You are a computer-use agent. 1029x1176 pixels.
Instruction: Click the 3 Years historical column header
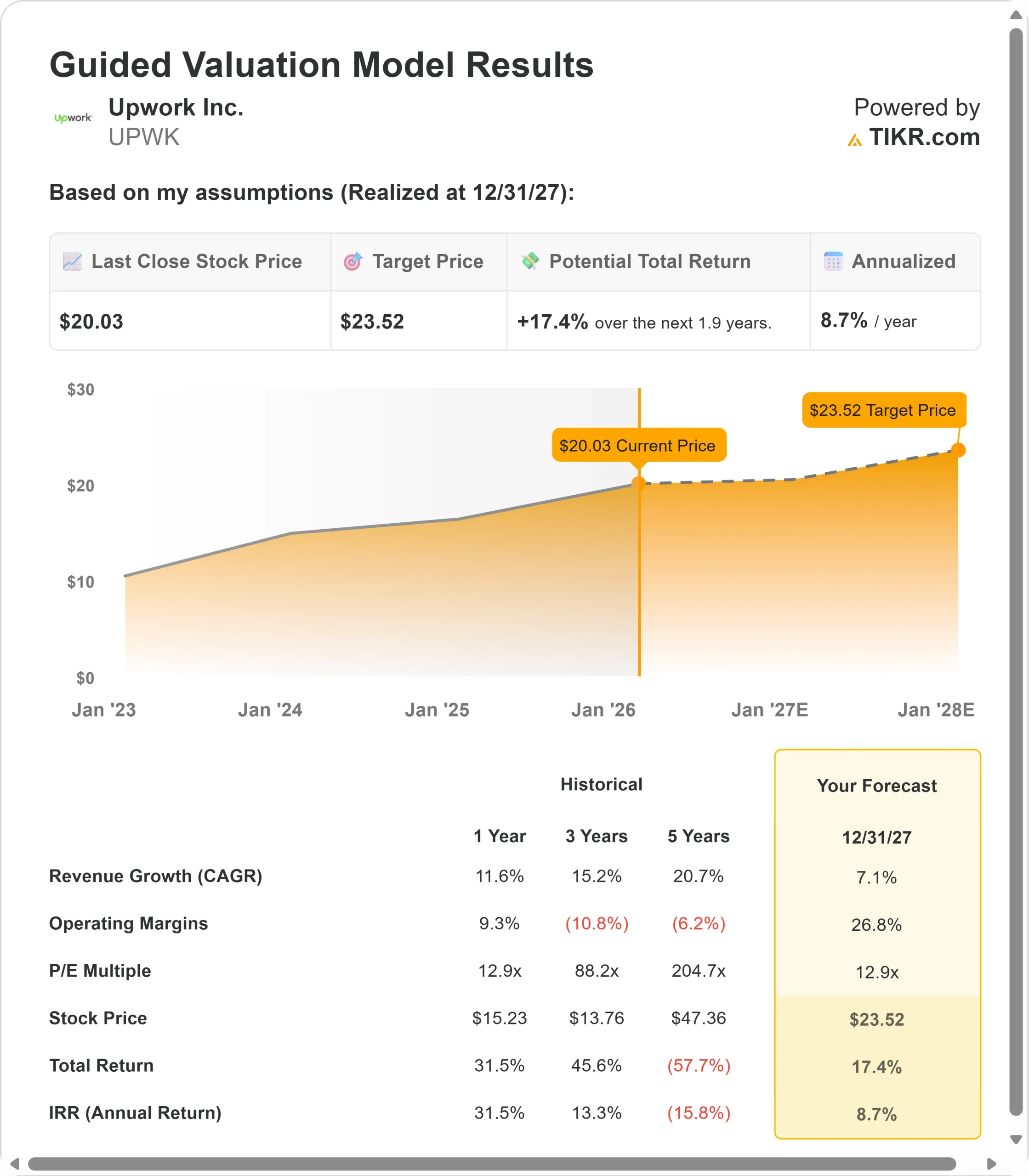(596, 836)
